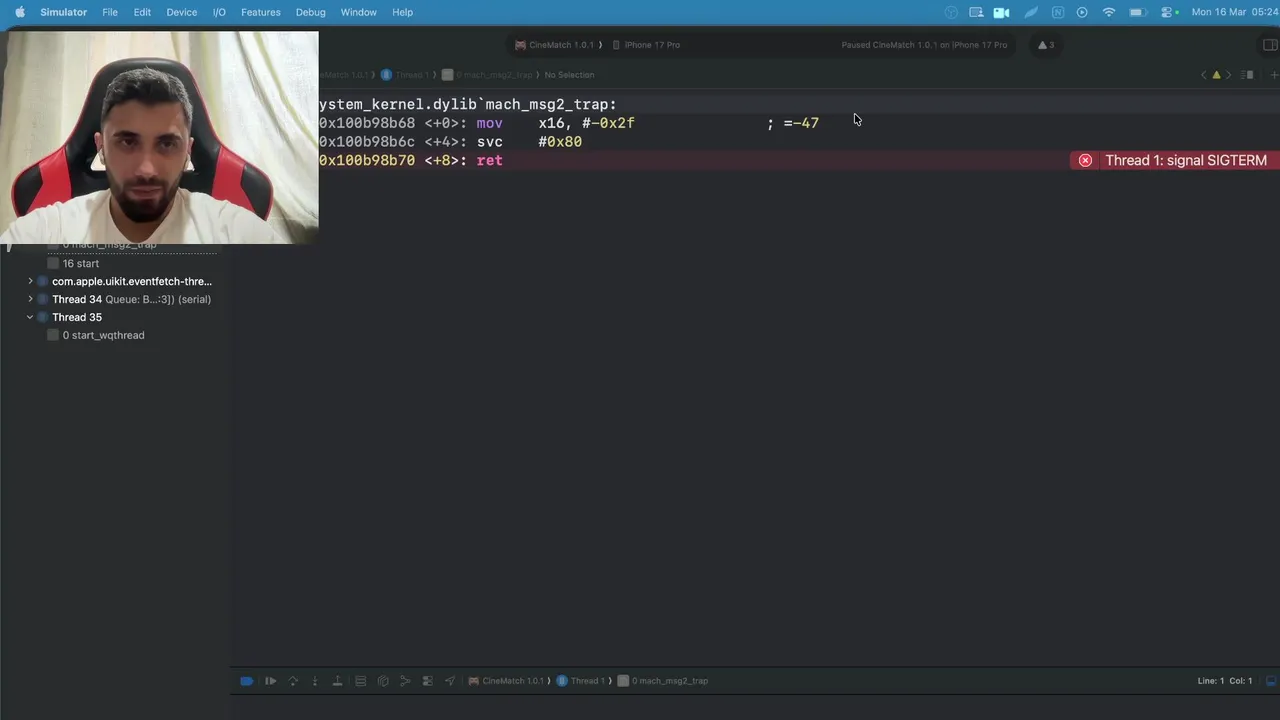Image resolution: width=1280 pixels, height=720 pixels.
Task: Click the date and time in menu bar
Action: pyautogui.click(x=1234, y=12)
